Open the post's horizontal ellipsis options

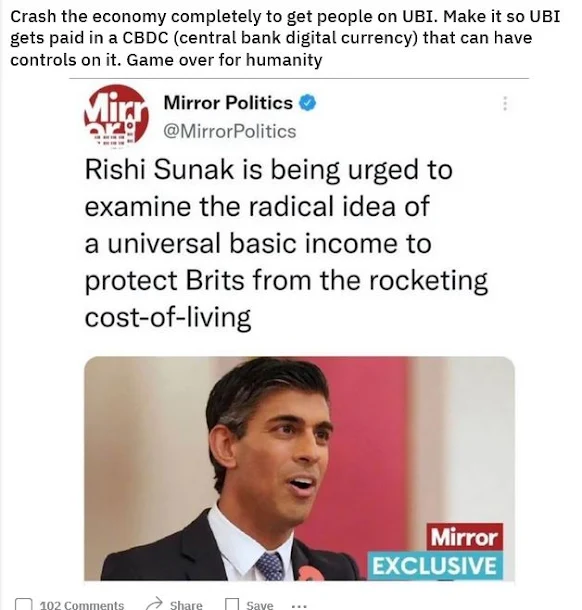coord(299,606)
